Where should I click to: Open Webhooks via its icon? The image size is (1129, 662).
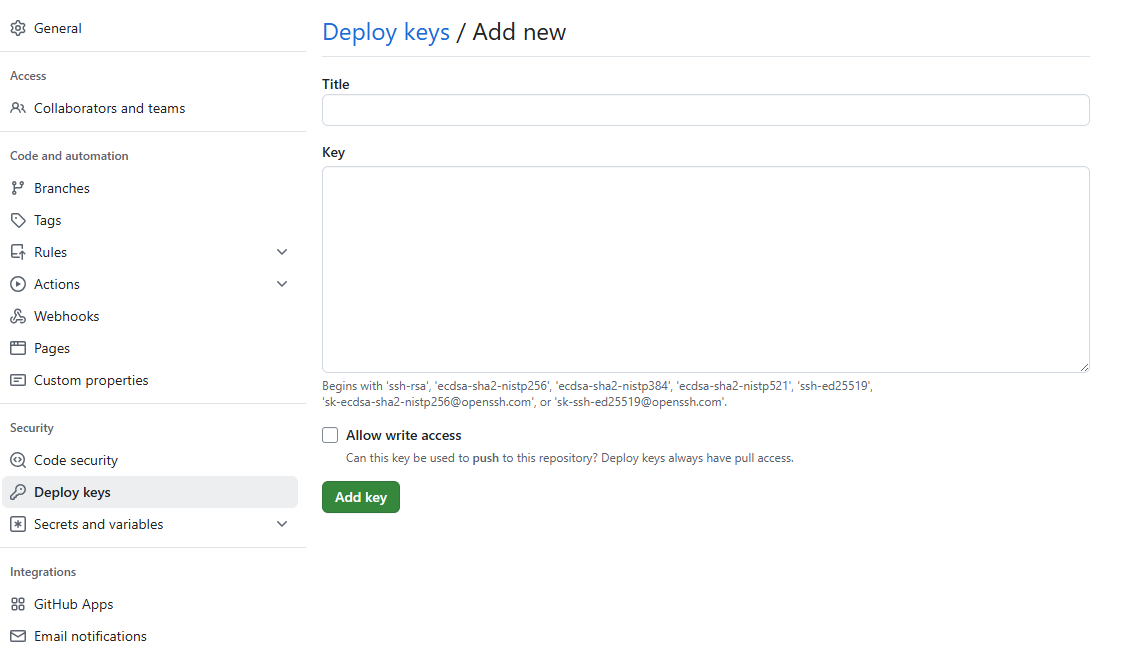(x=18, y=316)
